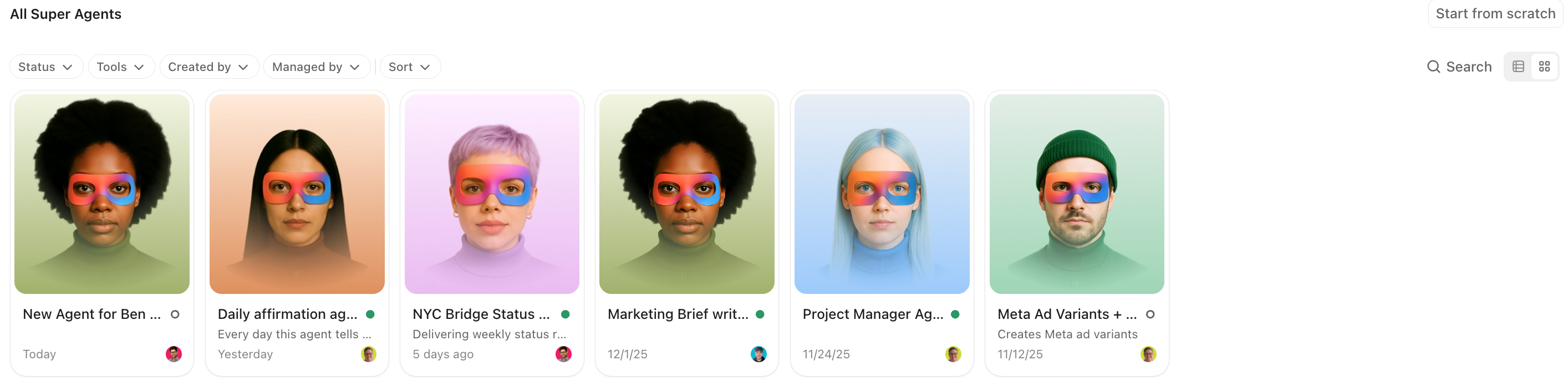Open the Status filter dropdown

tap(45, 67)
